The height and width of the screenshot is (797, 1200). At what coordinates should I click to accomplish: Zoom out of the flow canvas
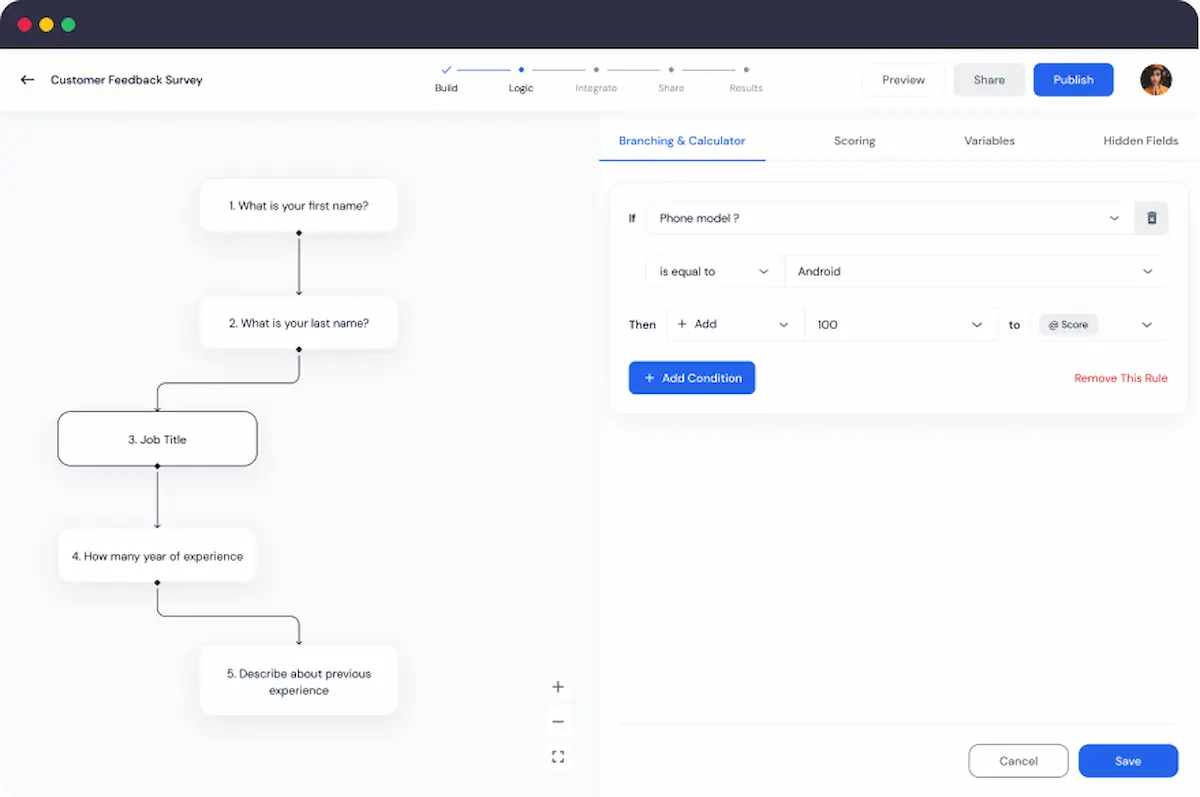click(x=557, y=720)
